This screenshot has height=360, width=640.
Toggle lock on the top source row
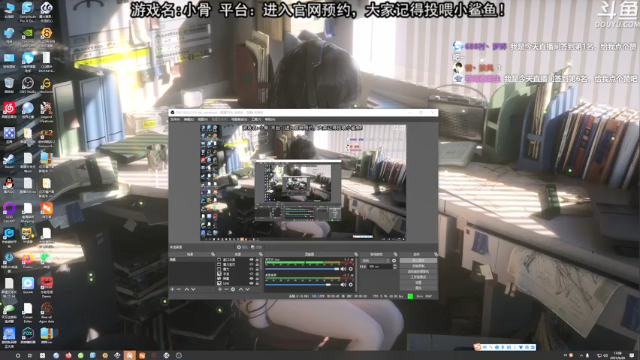(x=257, y=260)
